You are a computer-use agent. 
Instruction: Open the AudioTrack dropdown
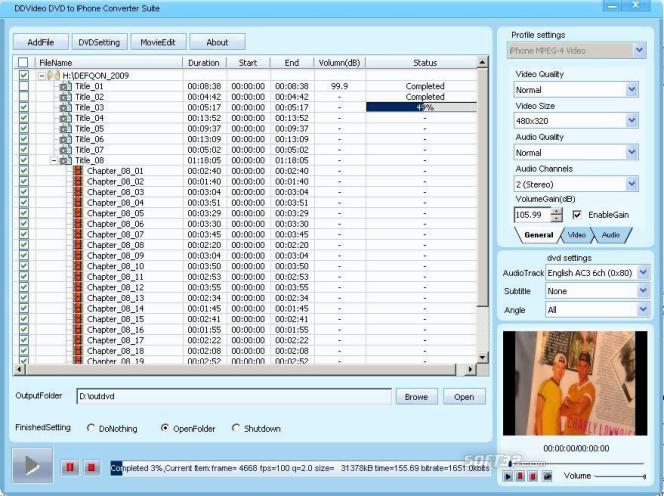(x=643, y=273)
